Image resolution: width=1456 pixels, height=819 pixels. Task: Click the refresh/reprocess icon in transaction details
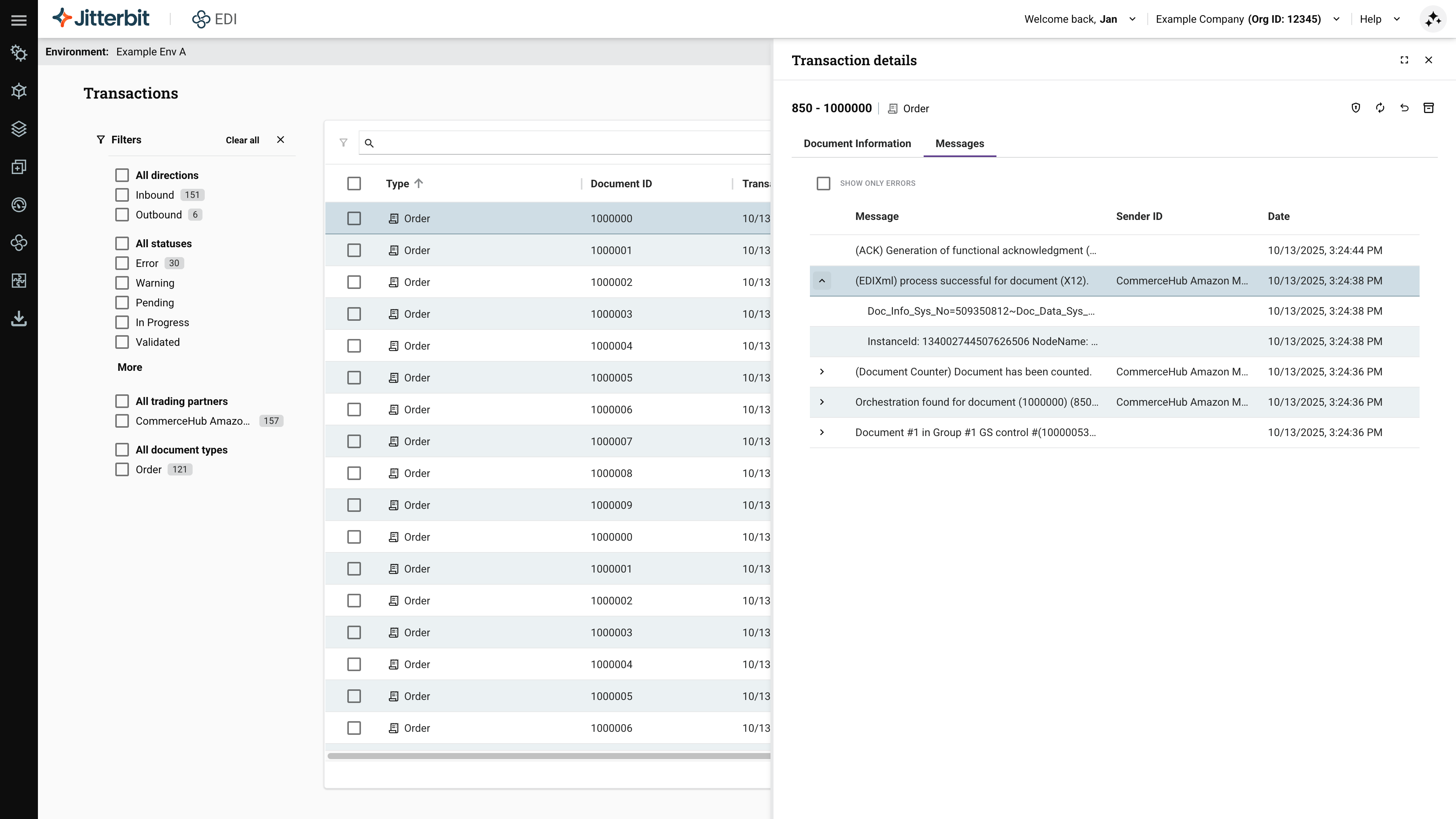tap(1380, 108)
